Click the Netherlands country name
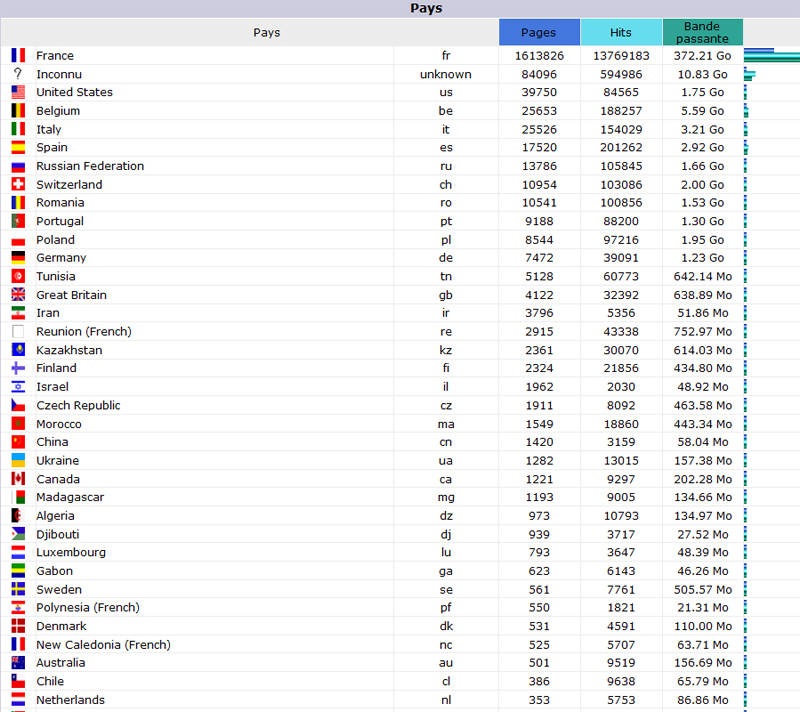800x712 pixels. click(x=70, y=700)
